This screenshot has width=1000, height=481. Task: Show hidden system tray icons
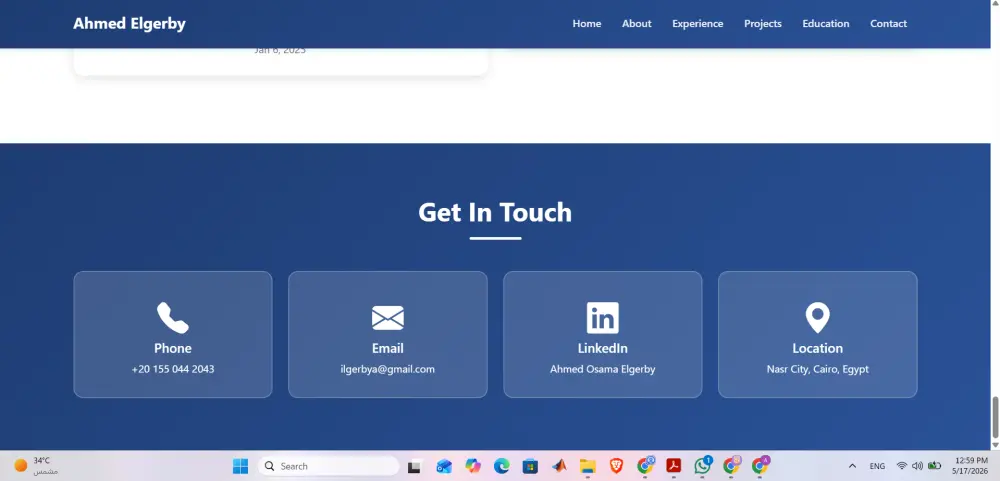[852, 466]
